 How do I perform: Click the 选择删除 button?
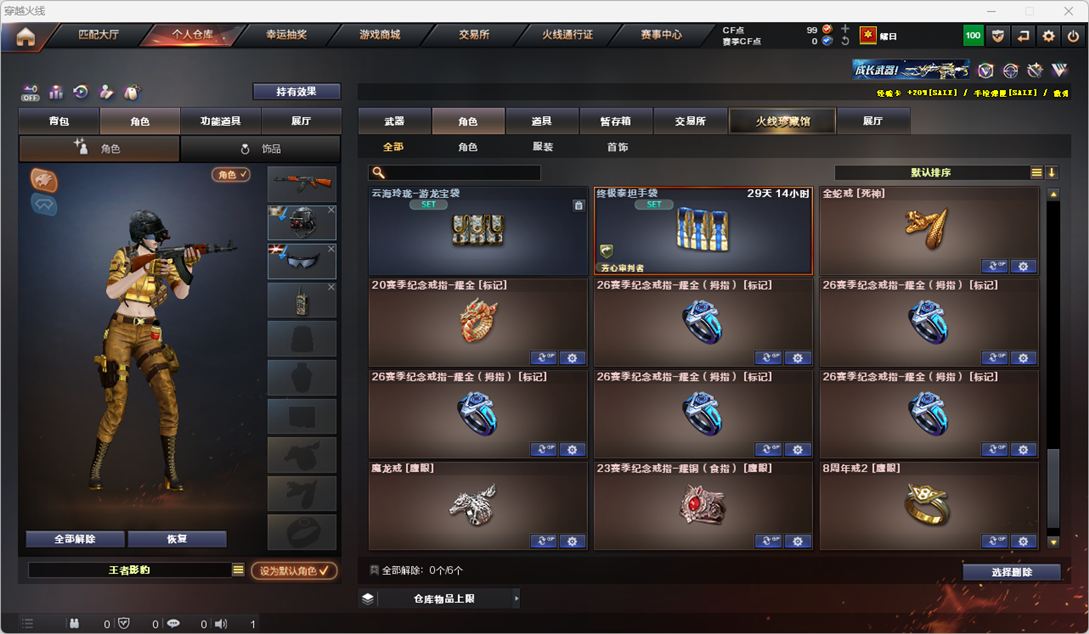tap(1011, 572)
